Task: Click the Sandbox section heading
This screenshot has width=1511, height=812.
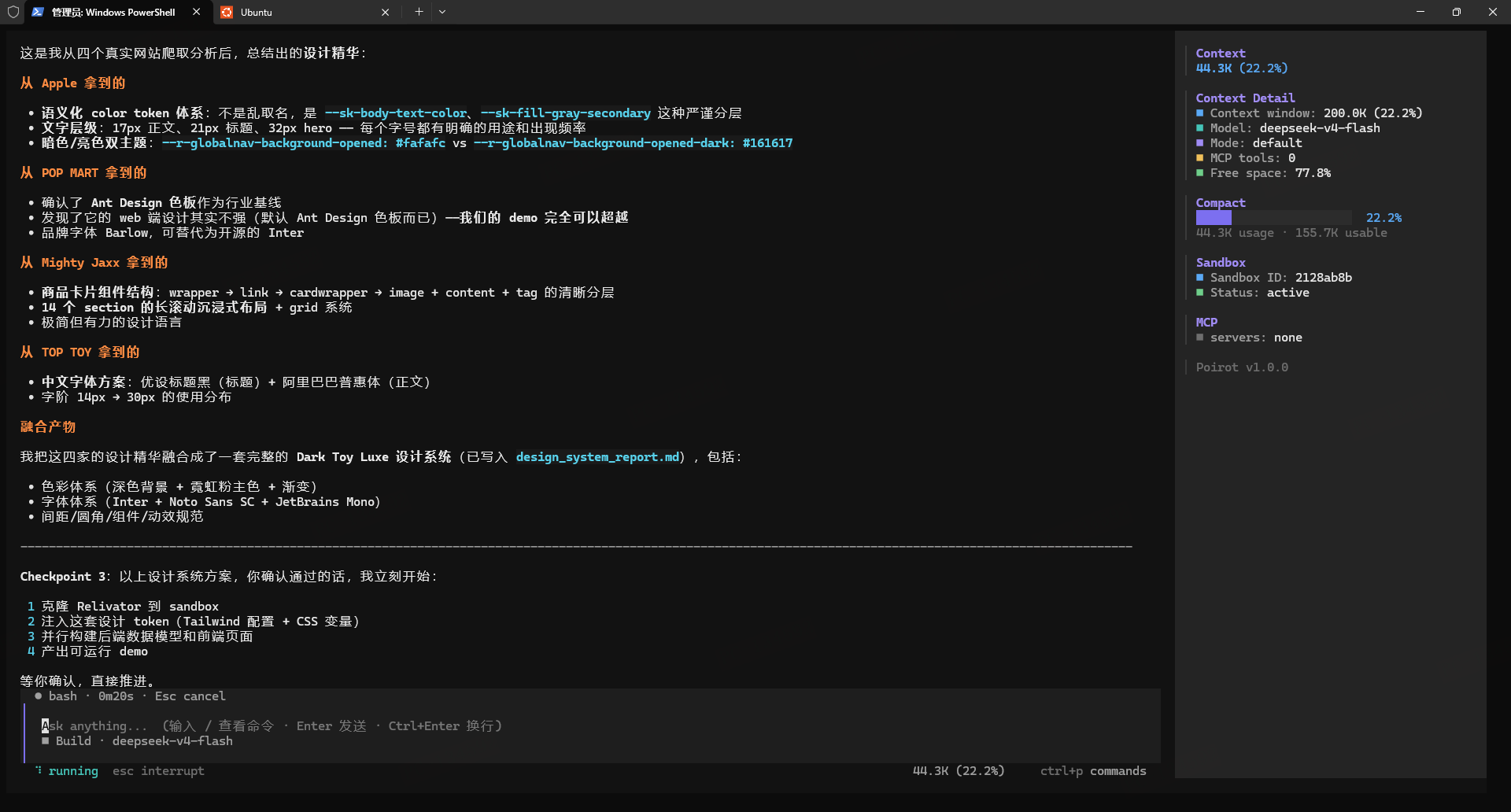Action: 1221,263
